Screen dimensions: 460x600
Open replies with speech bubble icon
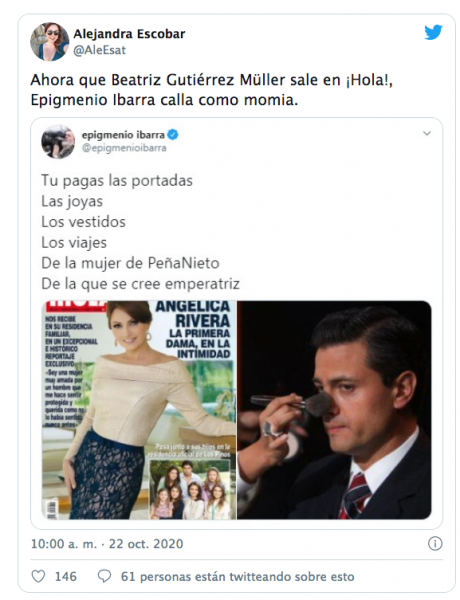(x=104, y=576)
